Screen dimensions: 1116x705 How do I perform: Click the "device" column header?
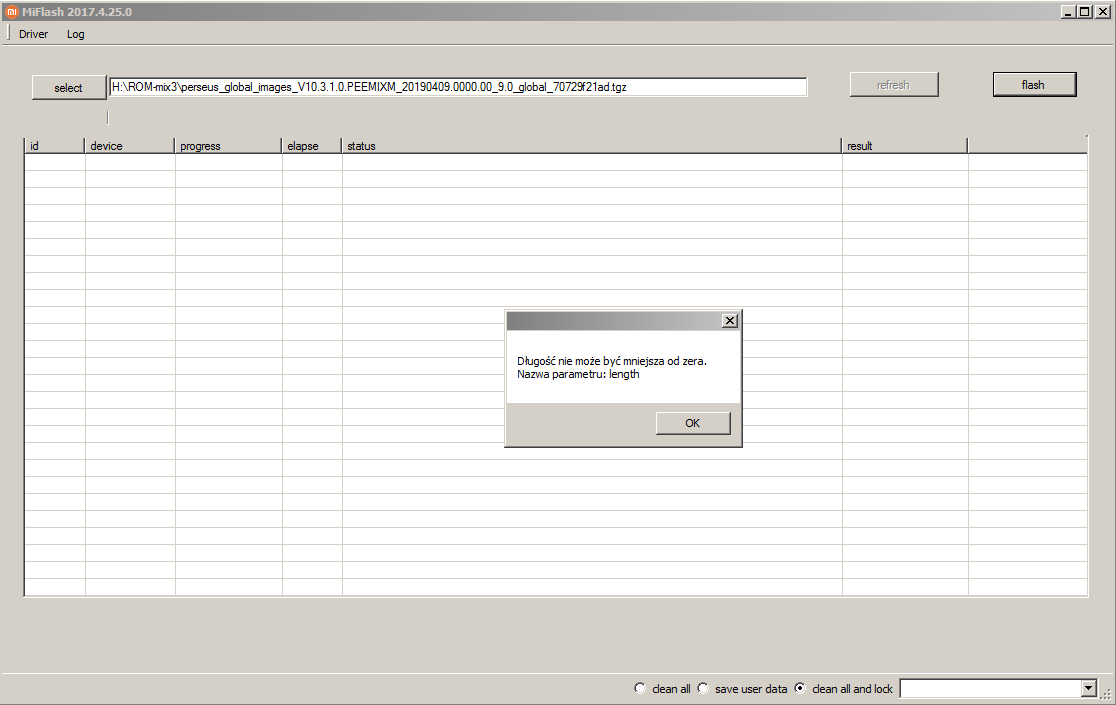[129, 146]
